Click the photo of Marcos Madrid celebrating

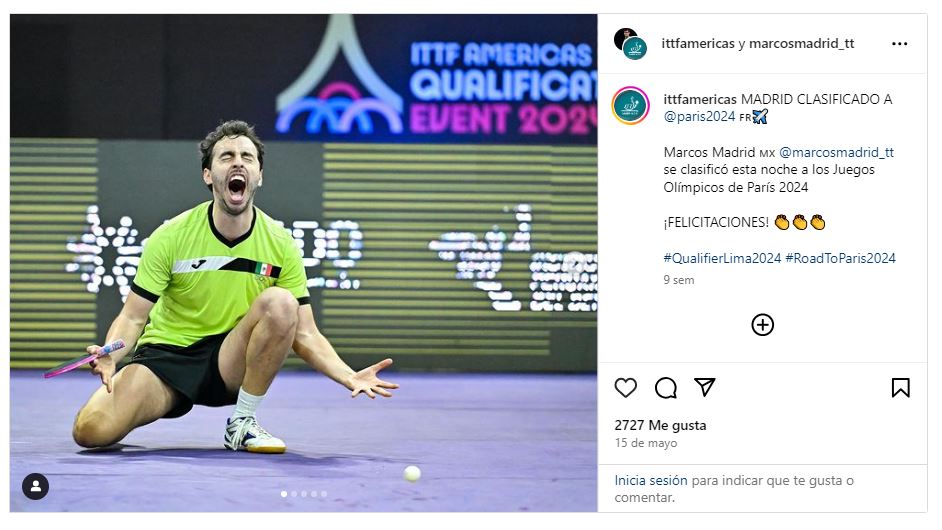point(303,263)
